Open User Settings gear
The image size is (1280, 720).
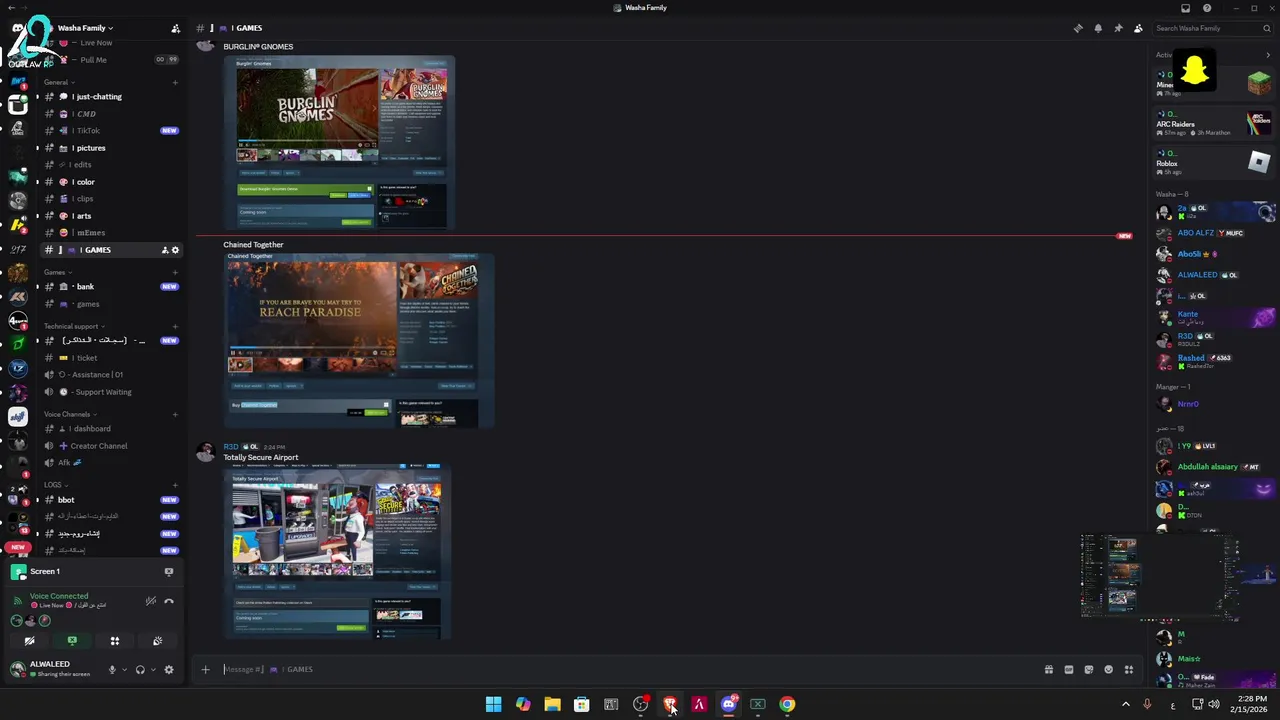[x=169, y=670]
